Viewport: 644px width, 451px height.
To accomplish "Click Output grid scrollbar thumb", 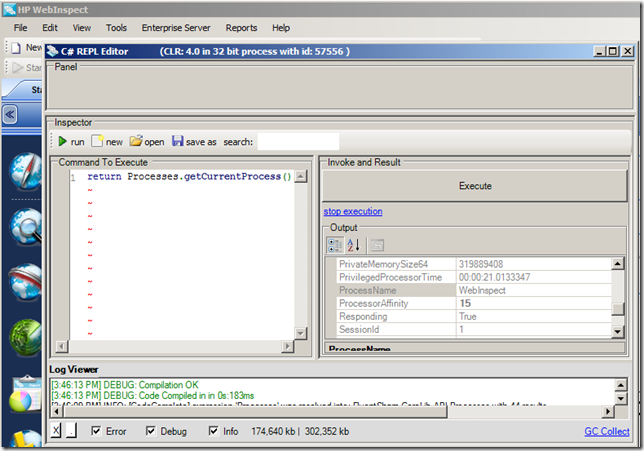I will click(x=617, y=308).
